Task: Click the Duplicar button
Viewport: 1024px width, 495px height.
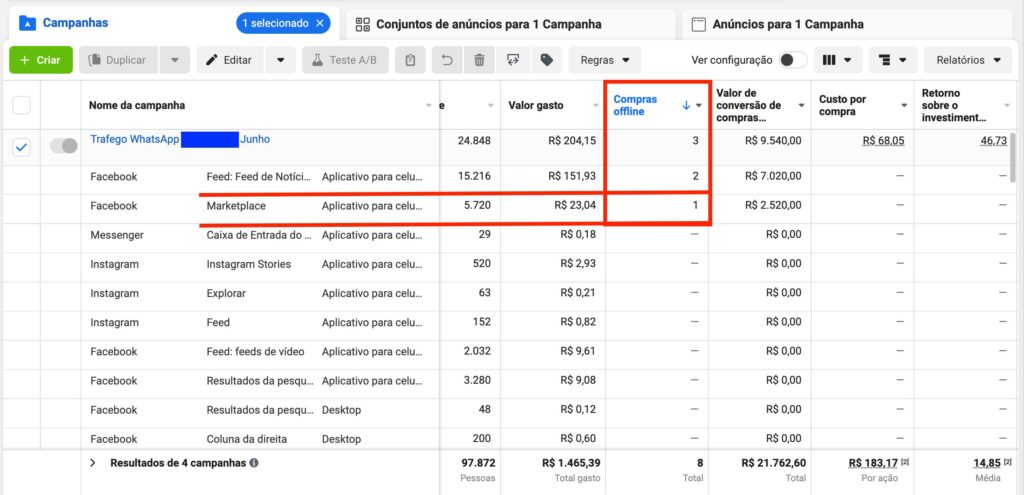Action: point(118,60)
